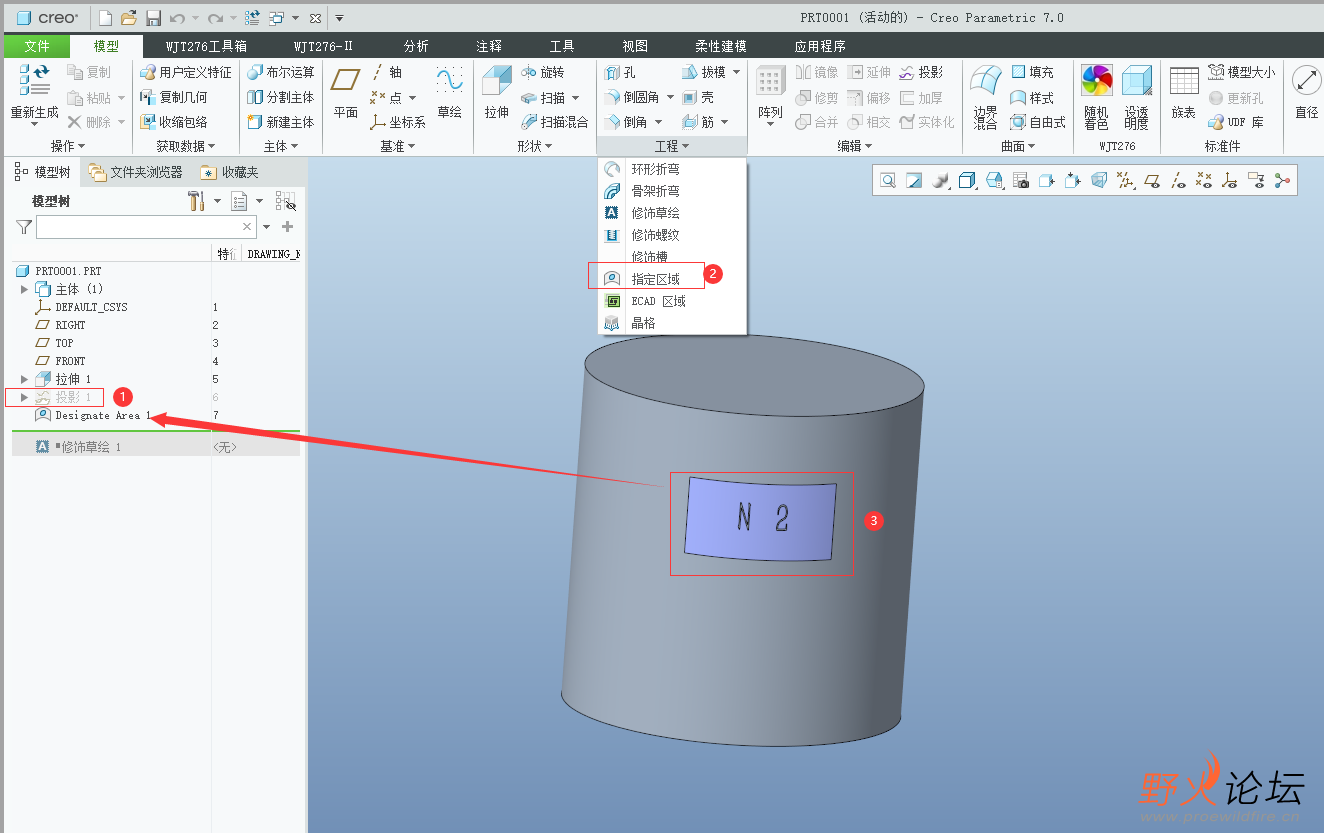Toggle datum point display in graphics toolbar
This screenshot has width=1324, height=833.
pyautogui.click(x=1204, y=180)
